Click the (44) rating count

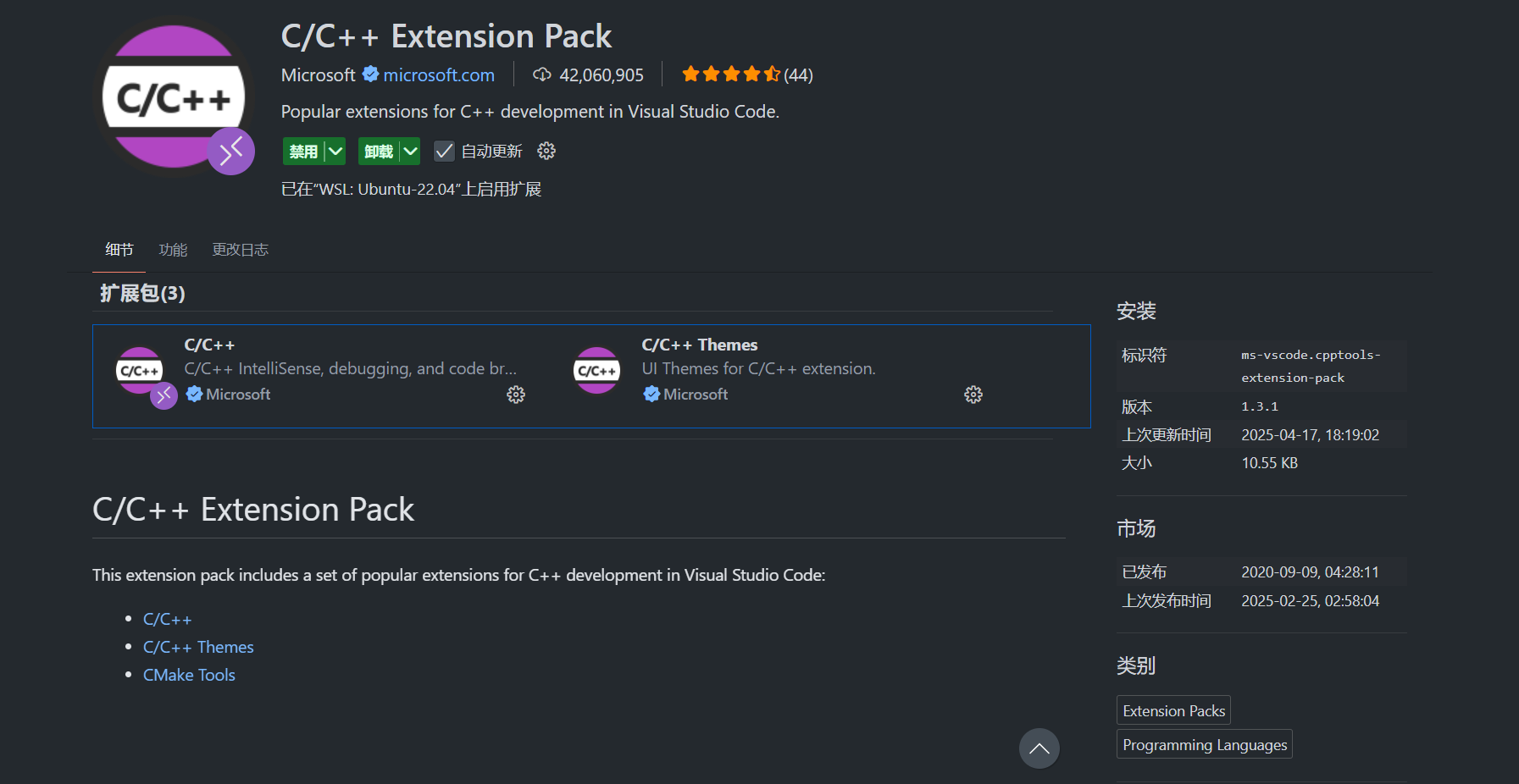click(798, 75)
